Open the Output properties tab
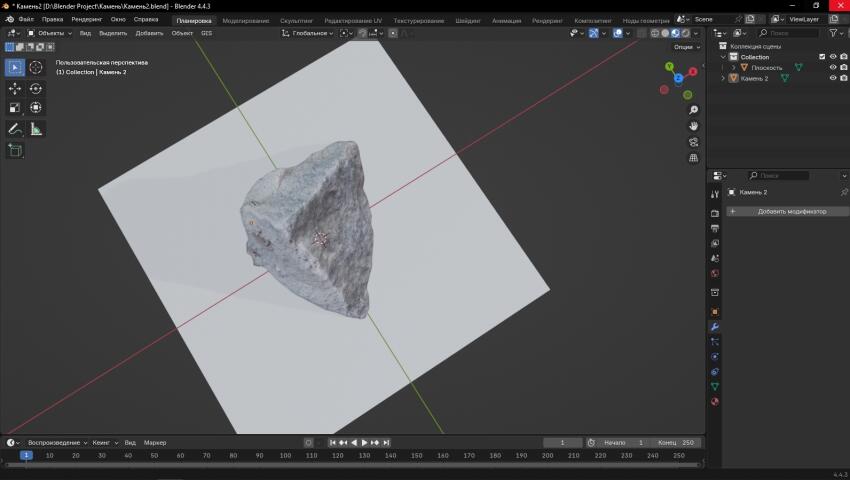 (714, 228)
